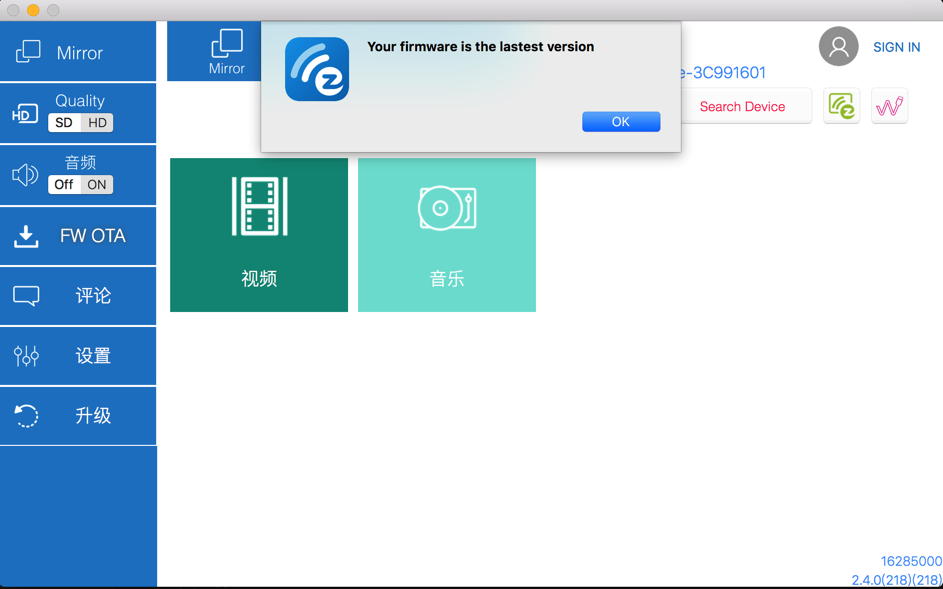Select the Mirror sidebar label

click(x=79, y=53)
